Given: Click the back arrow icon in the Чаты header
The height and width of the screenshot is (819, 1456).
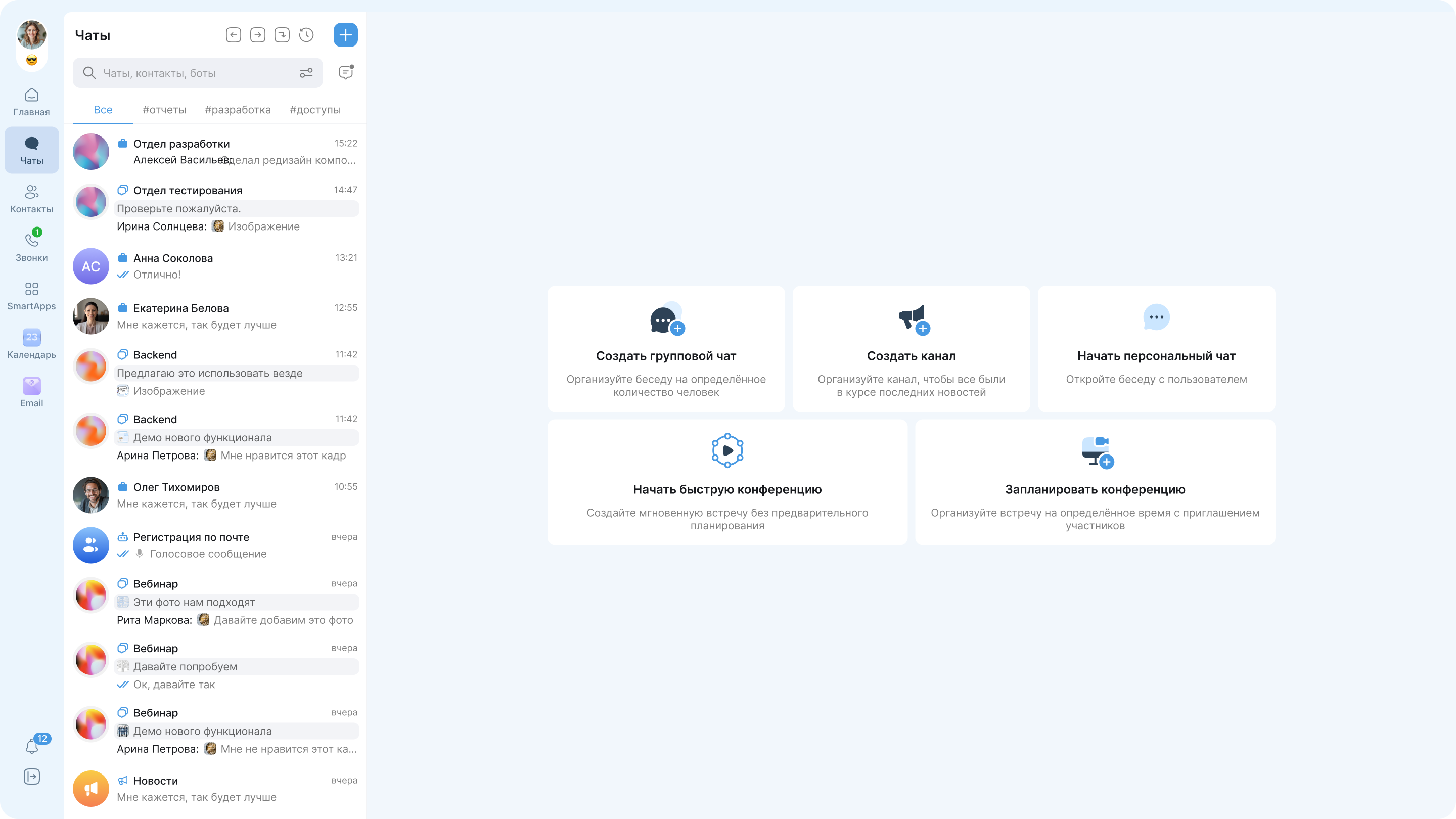Looking at the screenshot, I should (234, 35).
